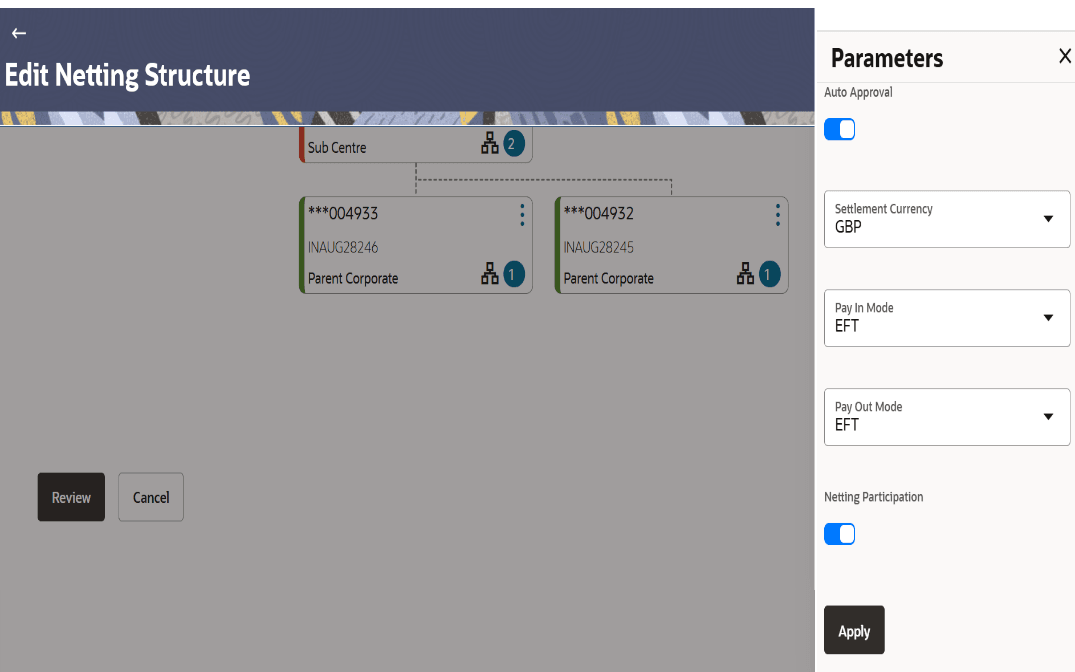The image size is (1075, 672).
Task: Click count badge on ***004932 node
Action: [769, 274]
